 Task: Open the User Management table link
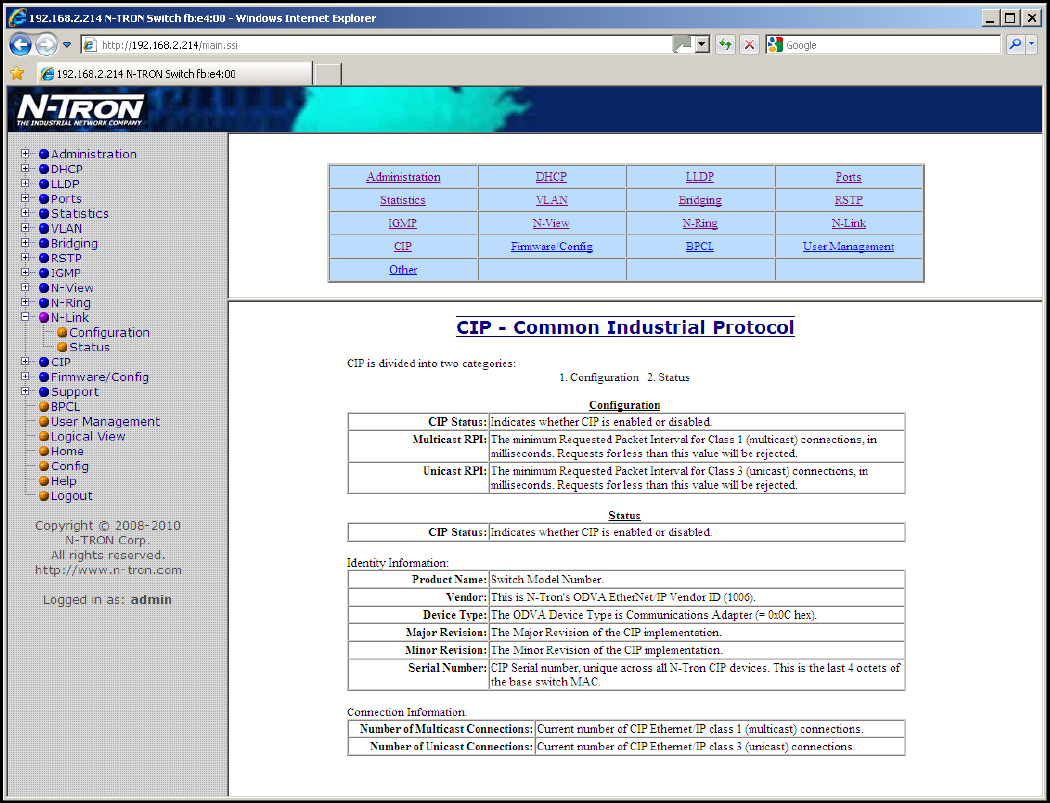pyautogui.click(x=848, y=246)
